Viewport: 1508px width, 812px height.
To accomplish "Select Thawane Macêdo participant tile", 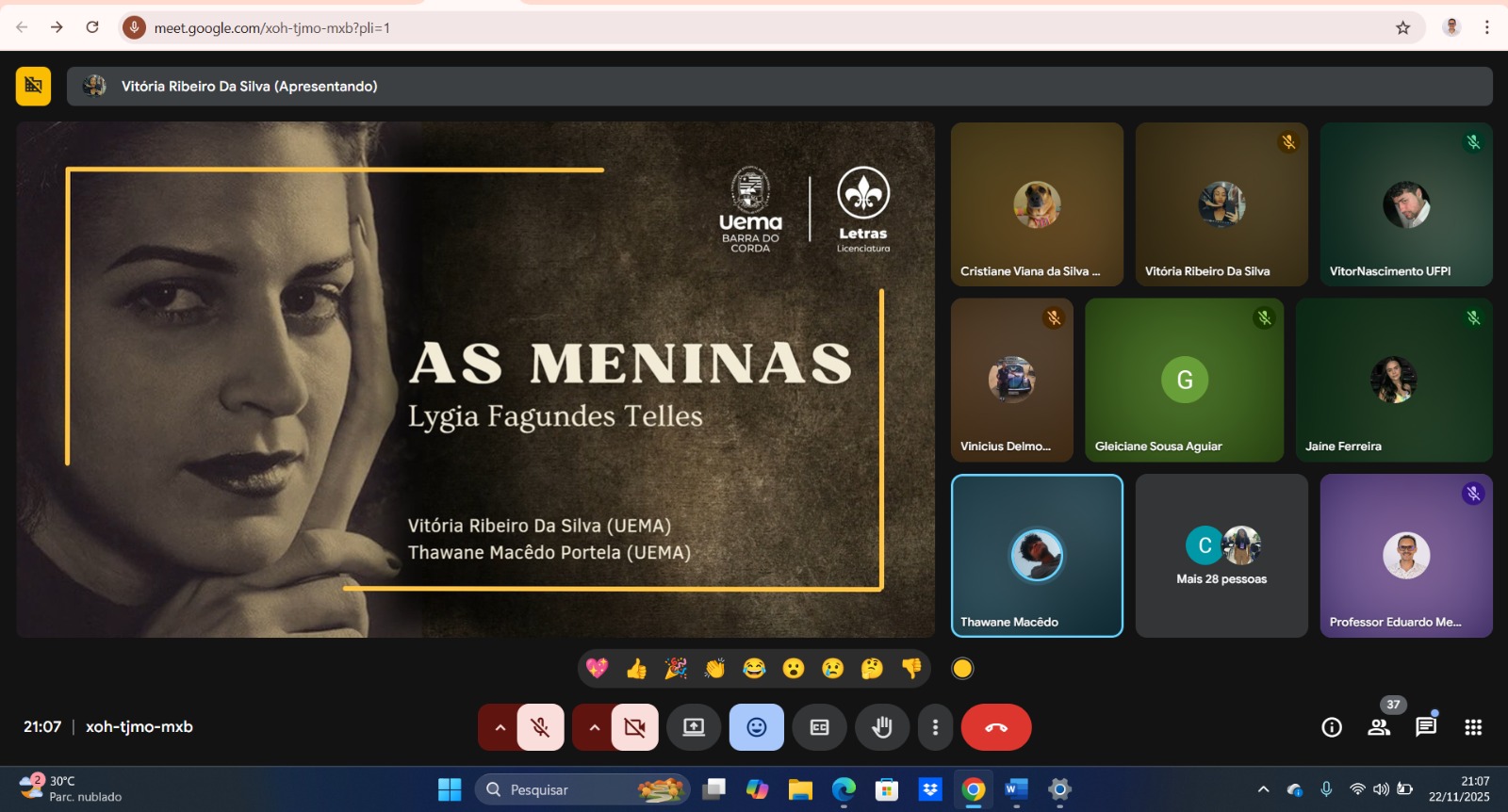I will pos(1037,556).
